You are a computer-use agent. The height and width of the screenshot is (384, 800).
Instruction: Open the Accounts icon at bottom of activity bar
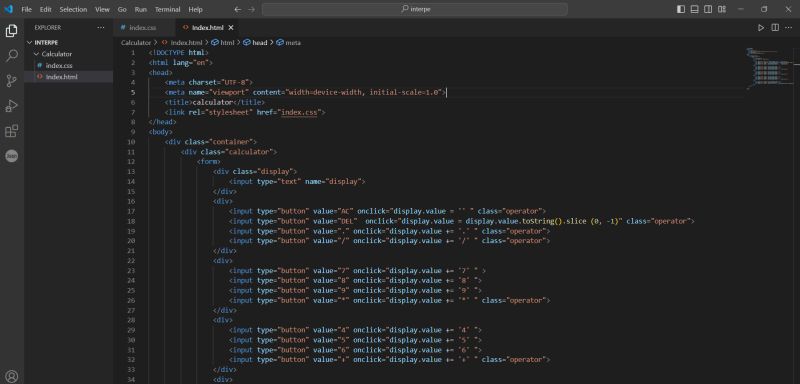[x=11, y=377]
